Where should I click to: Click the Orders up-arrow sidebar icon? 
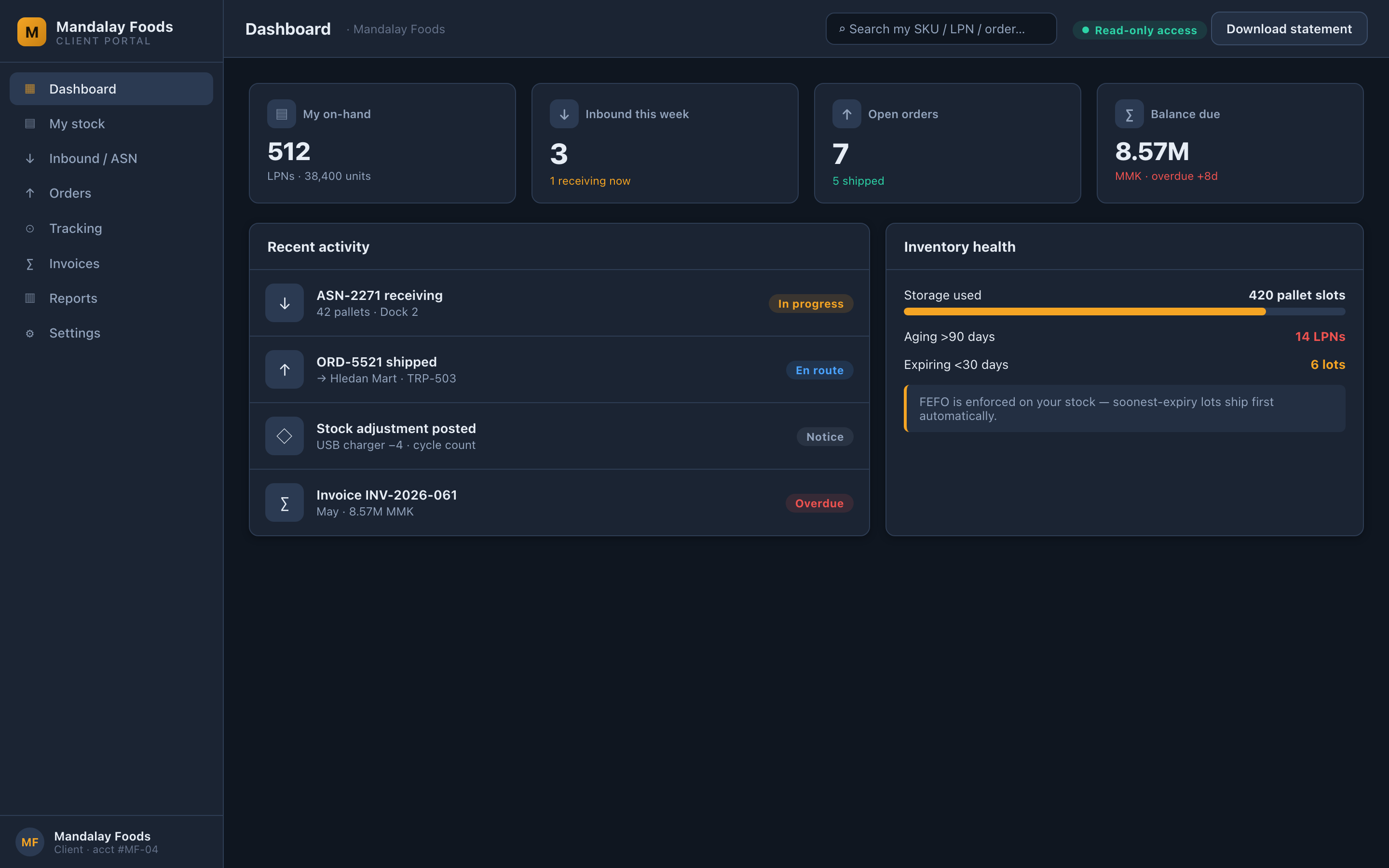[x=30, y=193]
